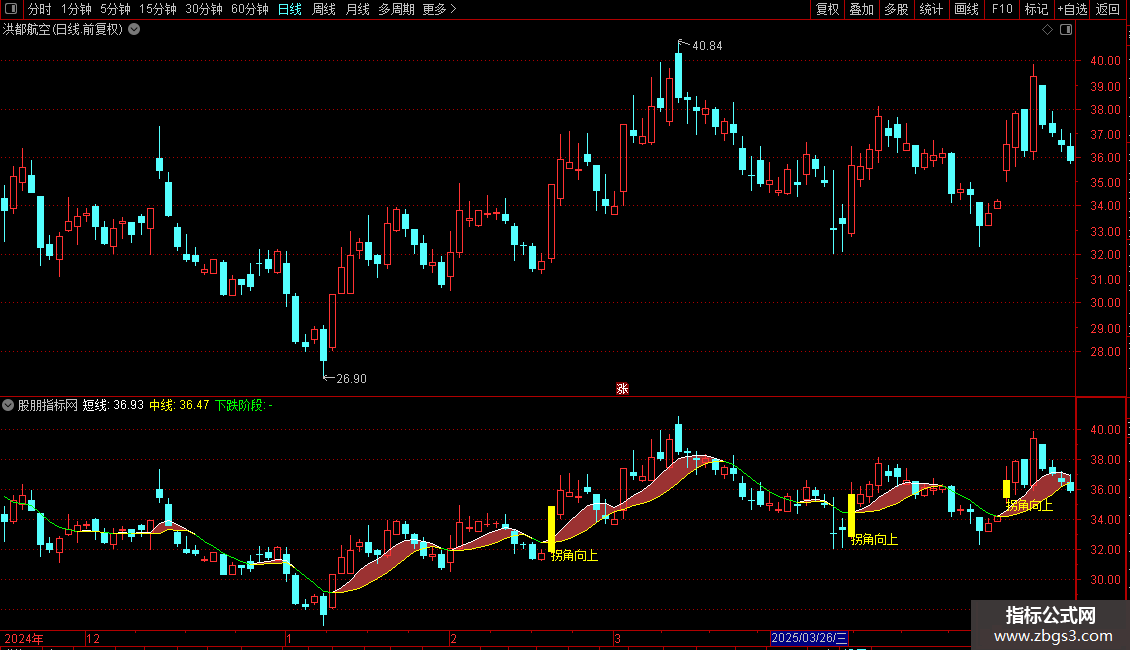1130x650 pixels.
Task: Expand the 更多 > timeframe options
Action: (439, 9)
